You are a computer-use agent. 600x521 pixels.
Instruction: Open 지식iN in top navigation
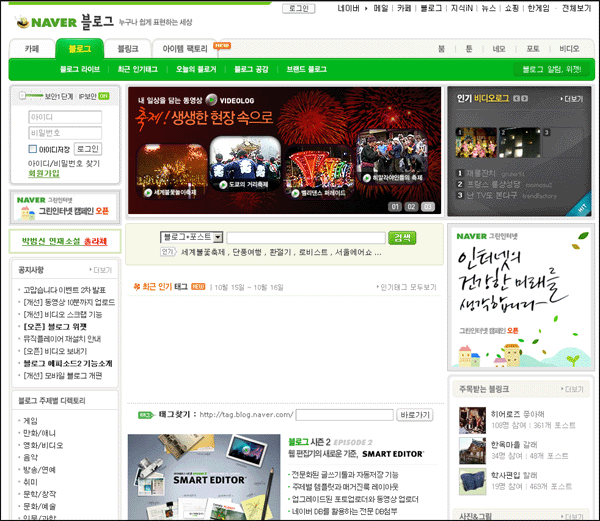461,8
